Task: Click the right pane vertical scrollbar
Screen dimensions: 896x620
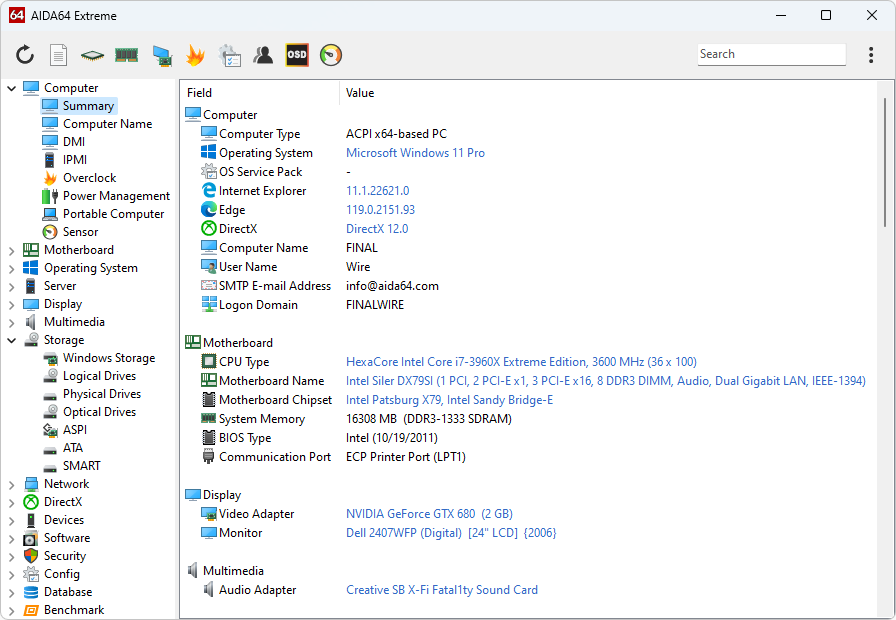Action: click(x=884, y=160)
